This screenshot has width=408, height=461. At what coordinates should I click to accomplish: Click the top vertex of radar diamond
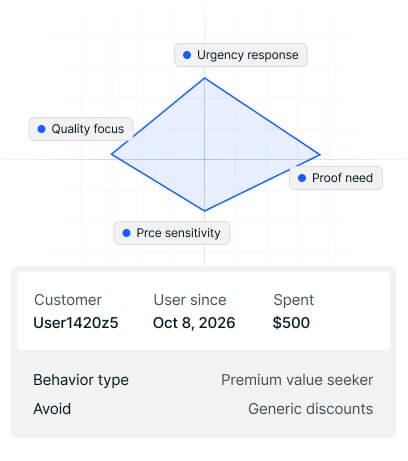(x=204, y=78)
